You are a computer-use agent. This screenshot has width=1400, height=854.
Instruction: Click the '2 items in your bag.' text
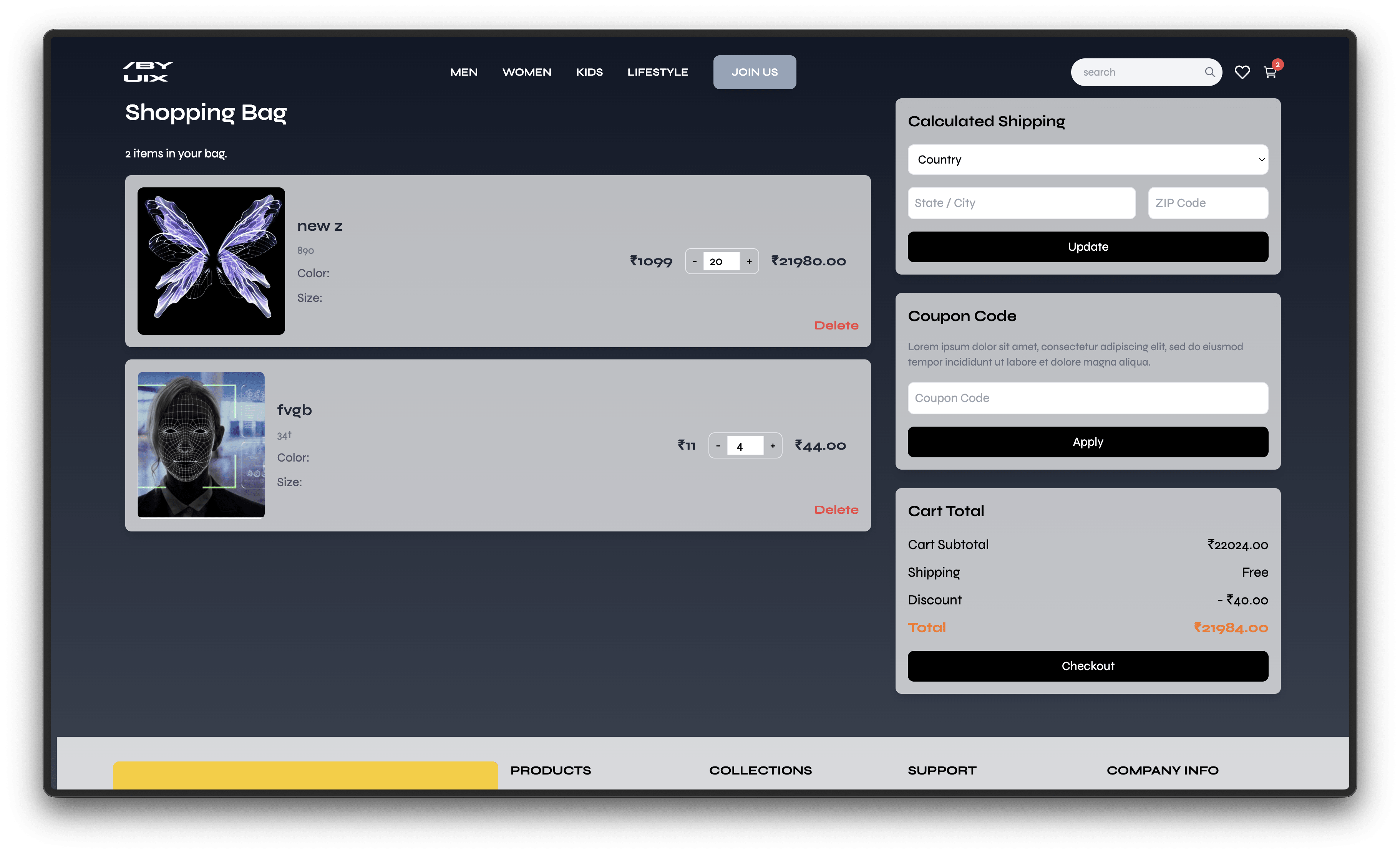tap(176, 153)
